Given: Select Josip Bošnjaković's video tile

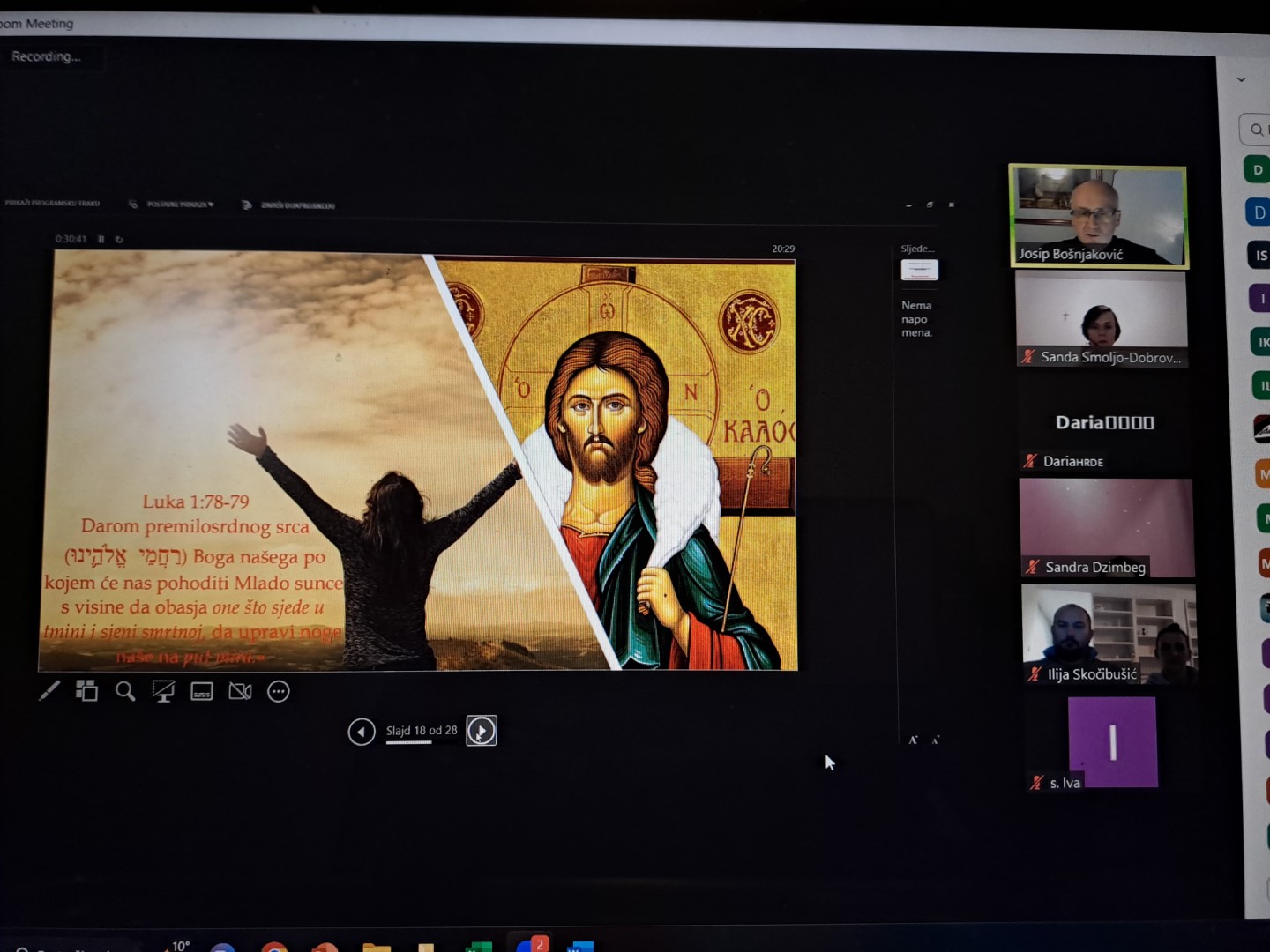Looking at the screenshot, I should click(1098, 216).
